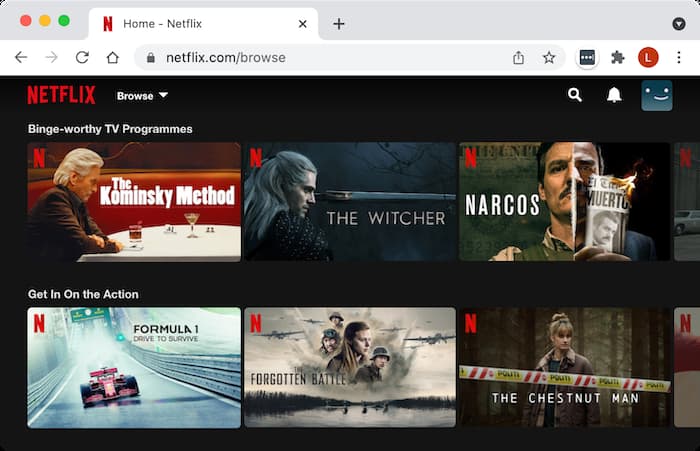Open The Chestnut Man thumbnail
Screen dimensions: 700x451
click(x=564, y=367)
